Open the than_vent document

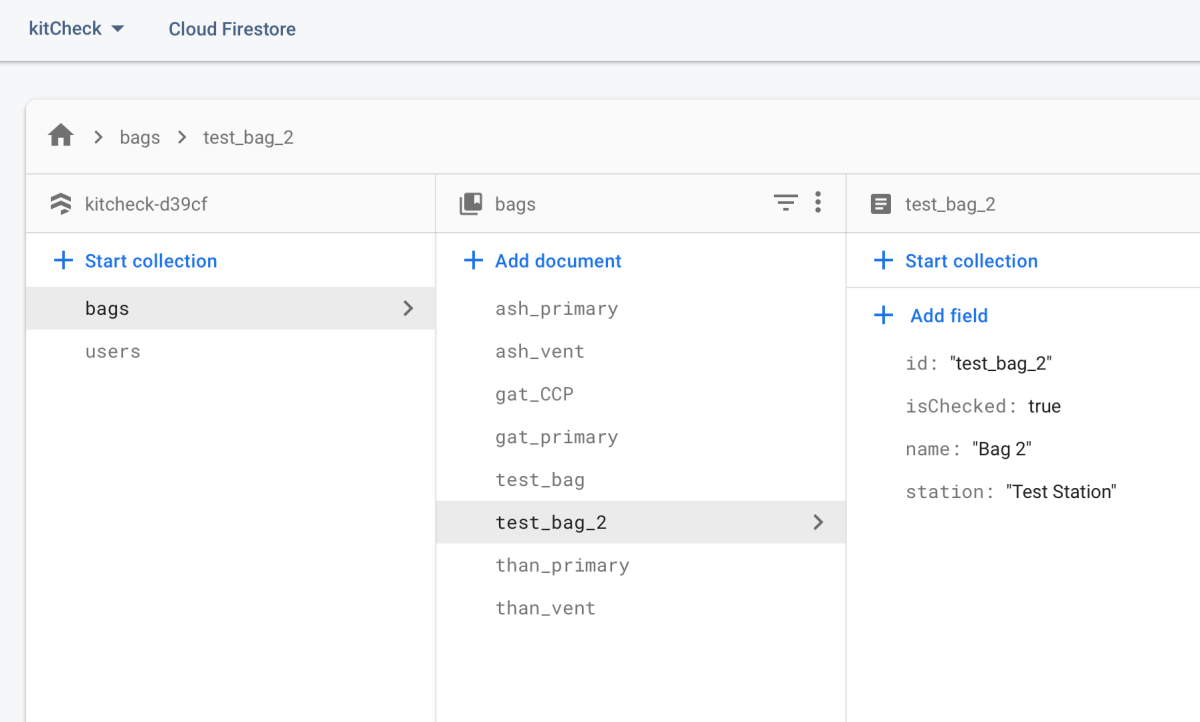(545, 608)
